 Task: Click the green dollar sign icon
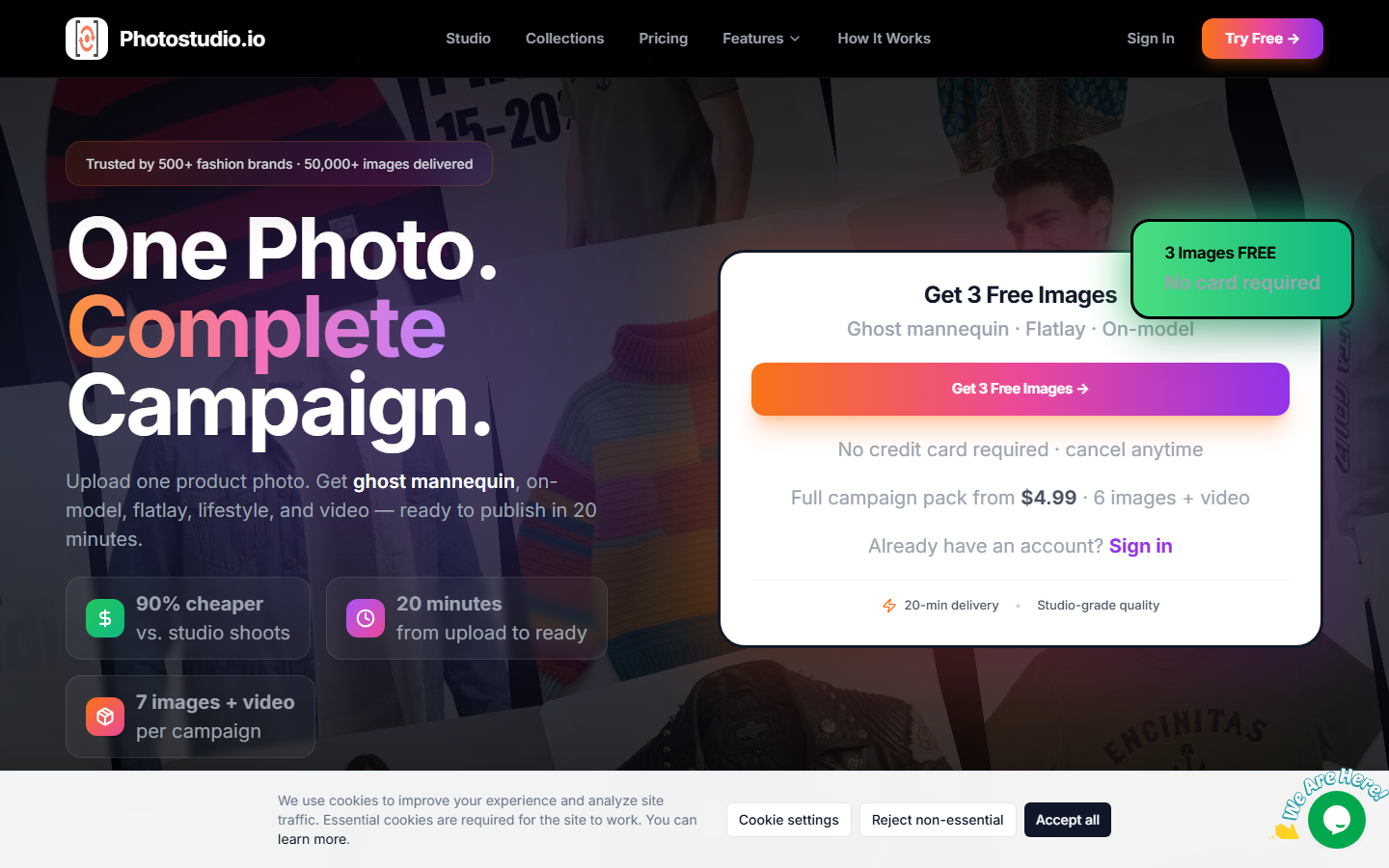(x=105, y=618)
